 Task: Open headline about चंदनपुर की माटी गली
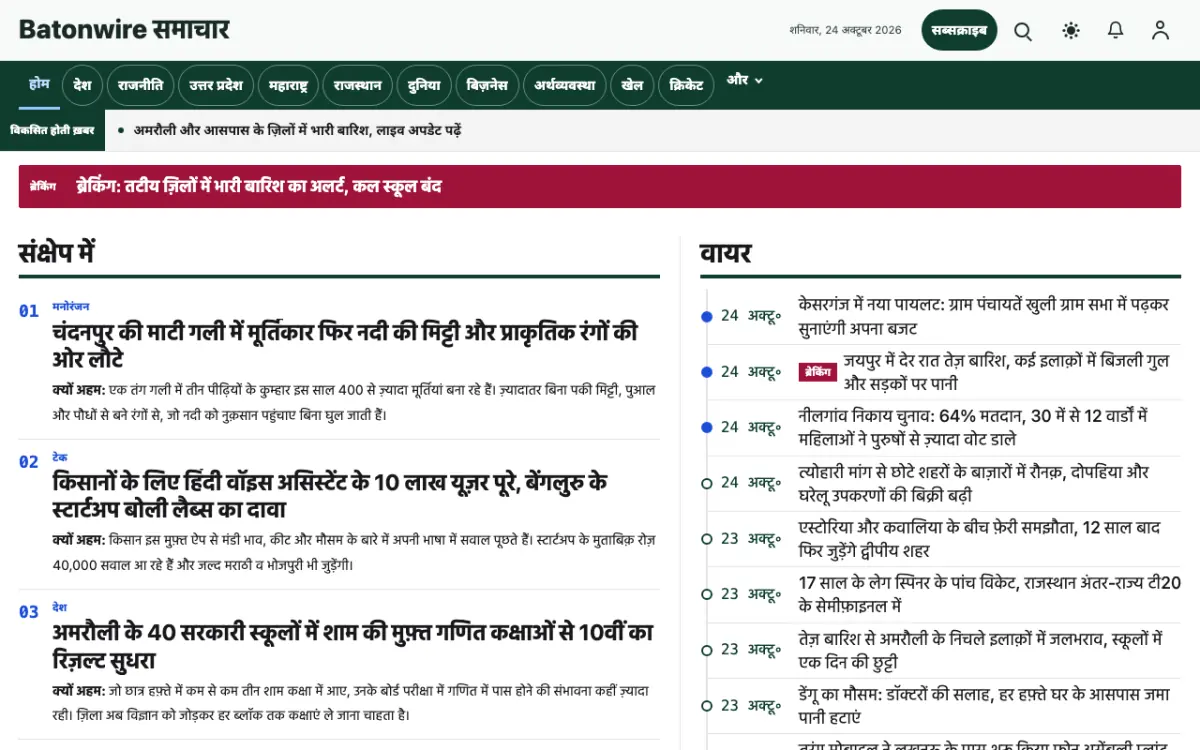click(345, 345)
